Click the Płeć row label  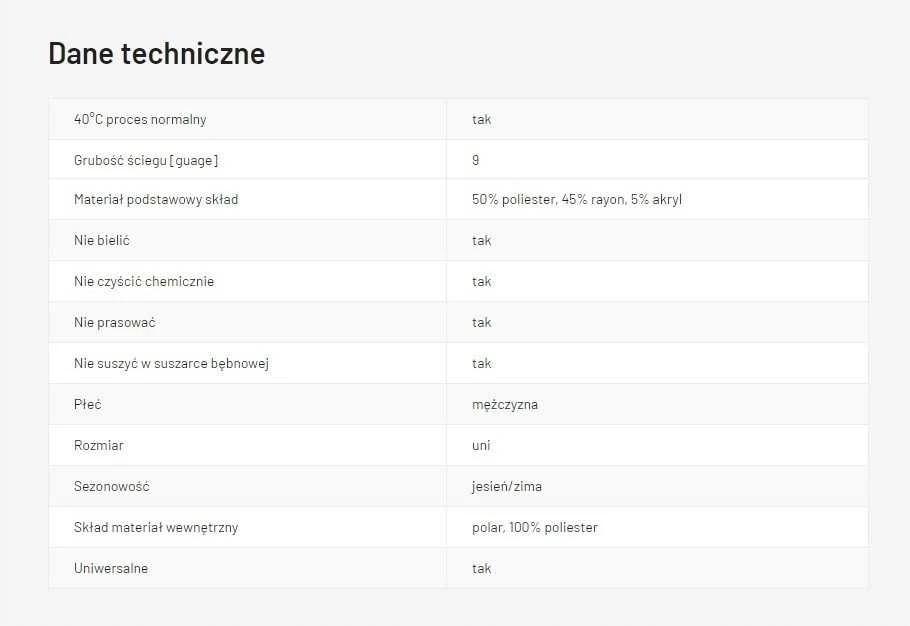click(x=88, y=404)
